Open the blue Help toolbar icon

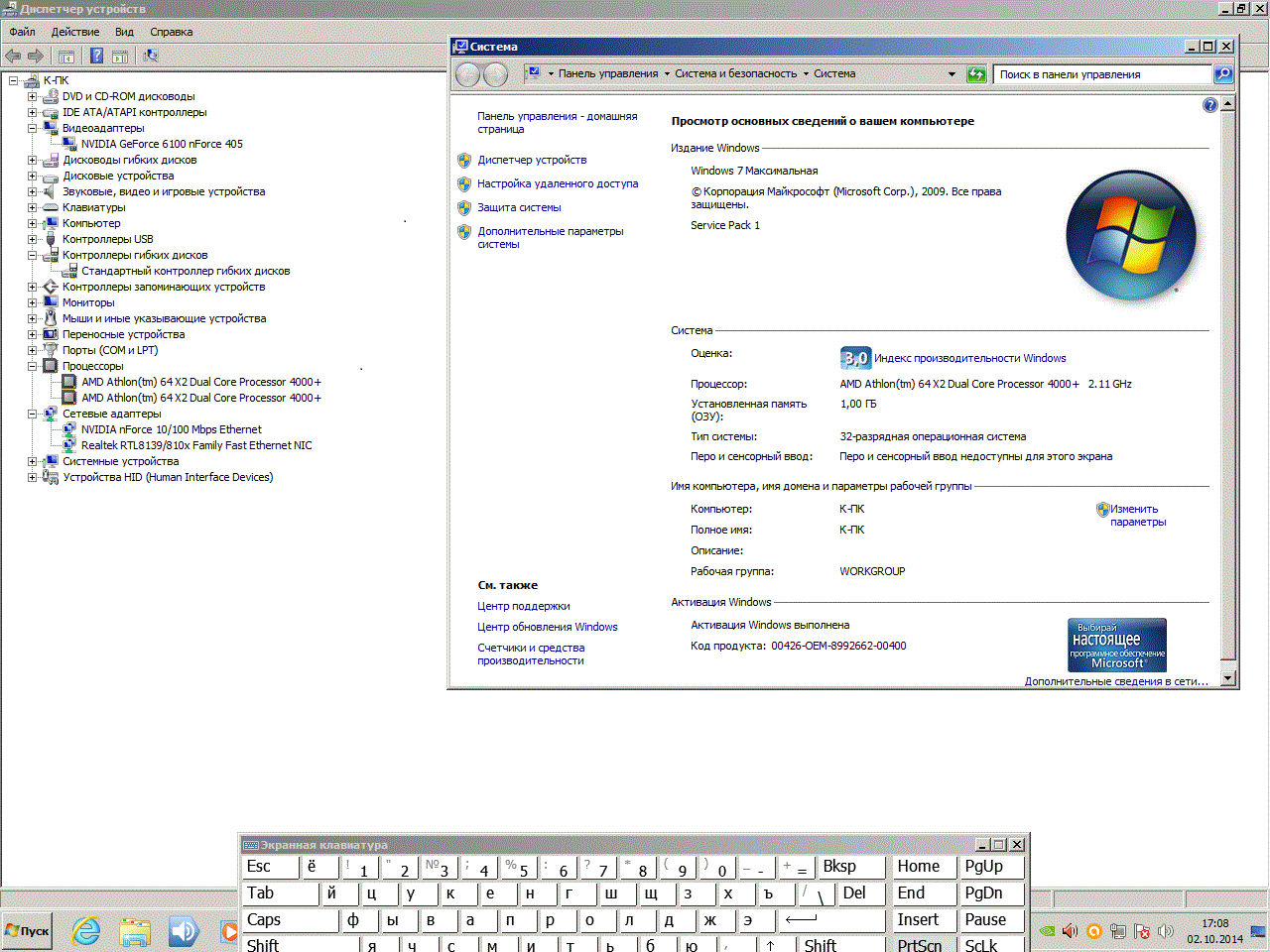tap(96, 57)
